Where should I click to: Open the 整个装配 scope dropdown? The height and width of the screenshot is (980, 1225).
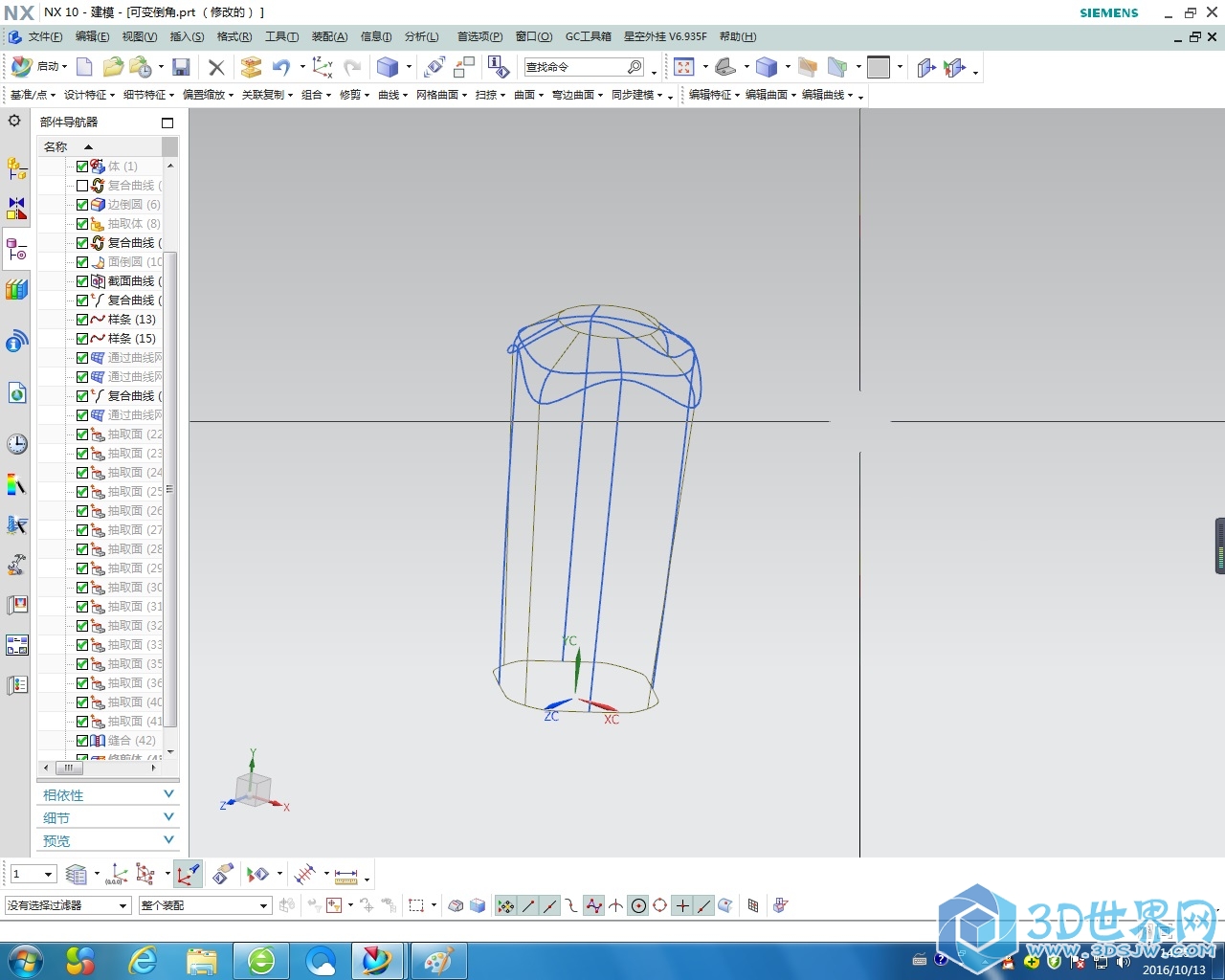(x=205, y=905)
